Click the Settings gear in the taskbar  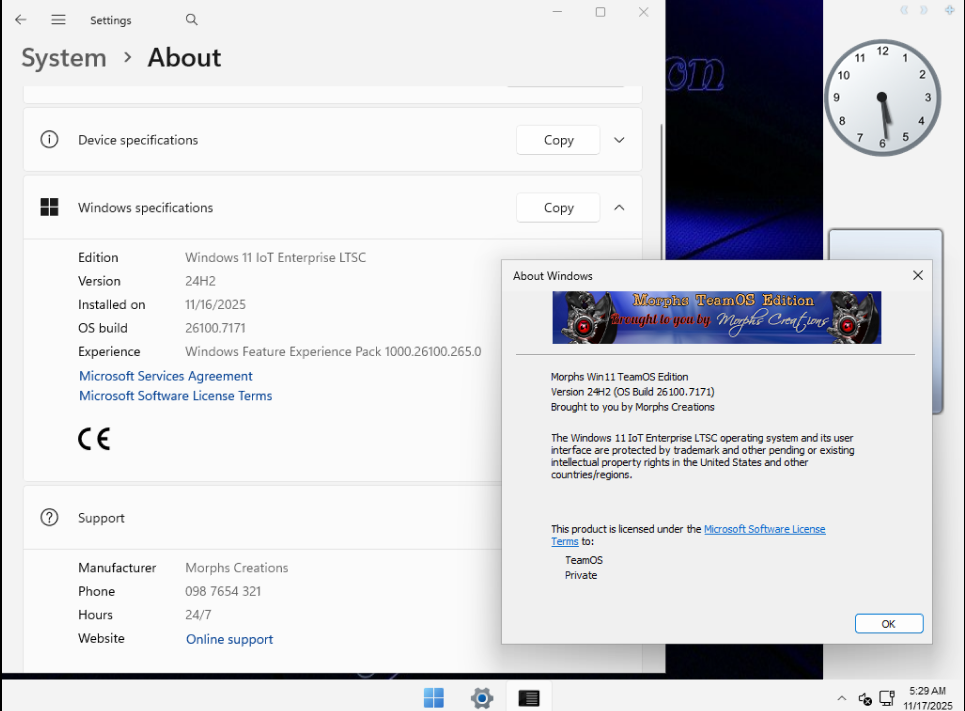tap(482, 698)
